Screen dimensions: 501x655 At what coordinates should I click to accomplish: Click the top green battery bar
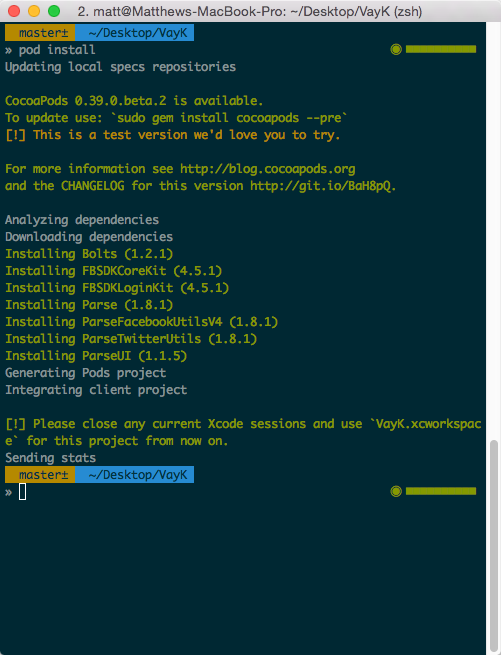coord(441,49)
